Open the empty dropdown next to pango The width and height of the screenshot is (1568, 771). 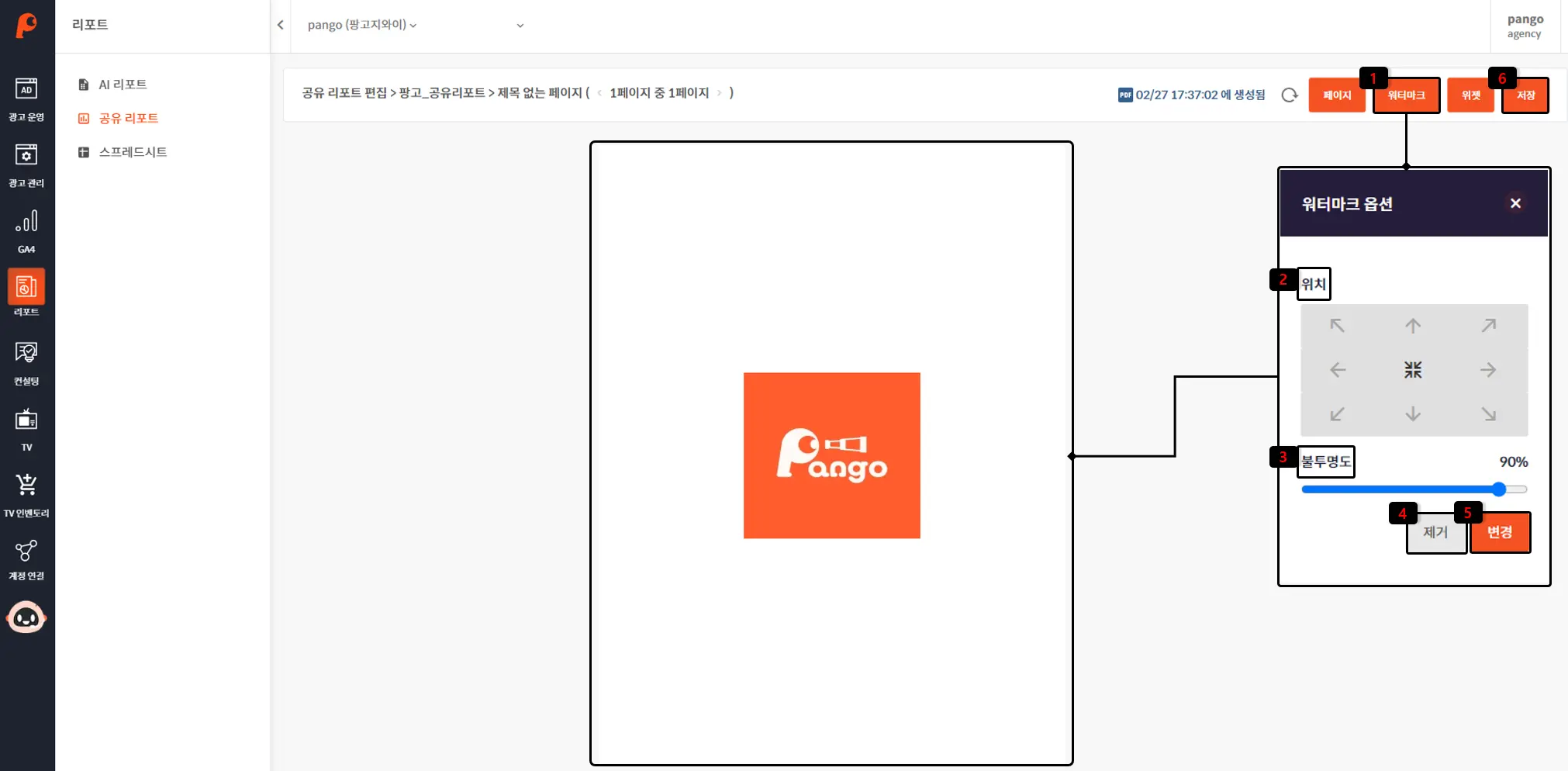520,26
